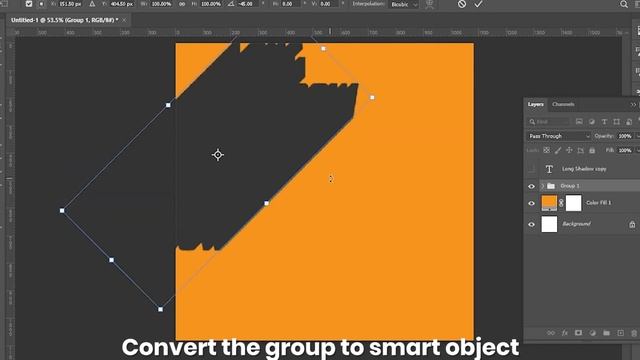Click the T thumbnail of Long Shadow copy
This screenshot has height=360, width=640.
tap(549, 169)
